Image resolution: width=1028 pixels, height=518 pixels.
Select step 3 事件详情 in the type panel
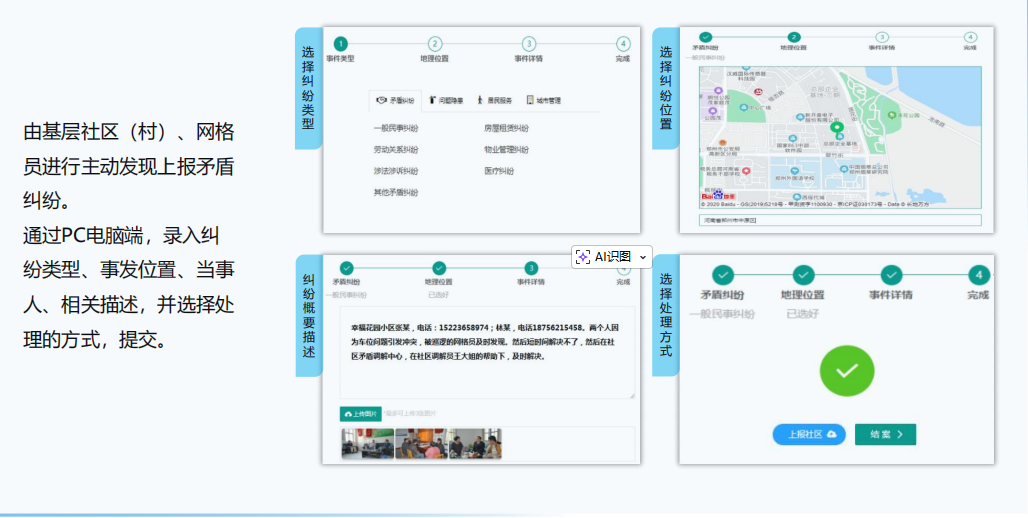528,44
